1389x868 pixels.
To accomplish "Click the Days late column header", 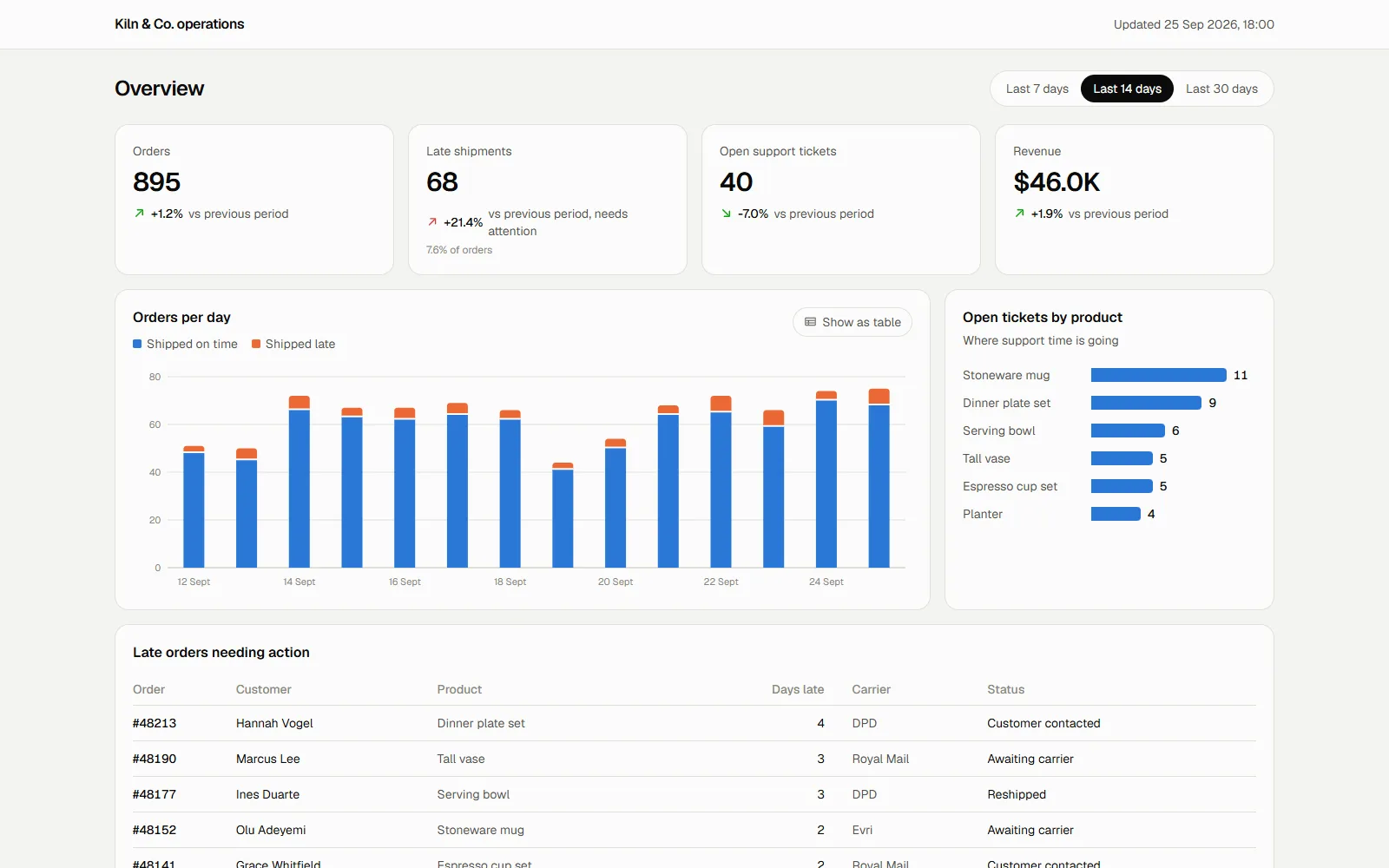I will 798,689.
